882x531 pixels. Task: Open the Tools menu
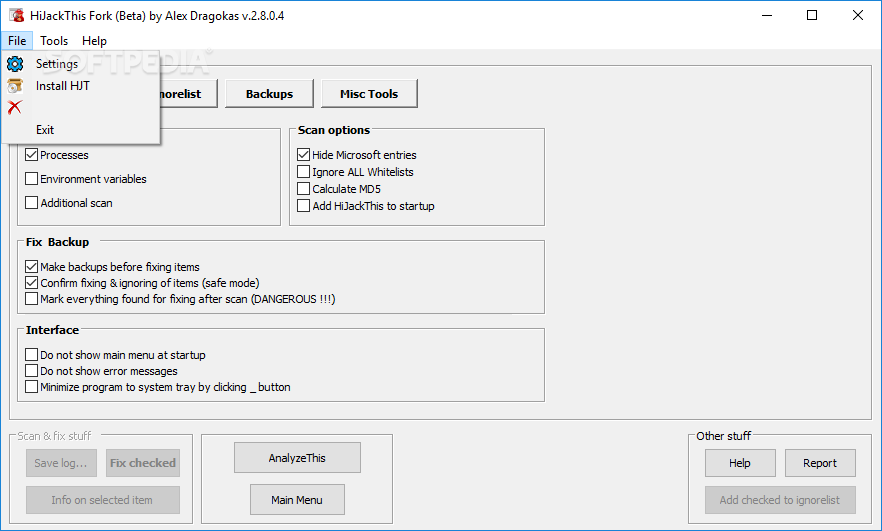(x=54, y=40)
